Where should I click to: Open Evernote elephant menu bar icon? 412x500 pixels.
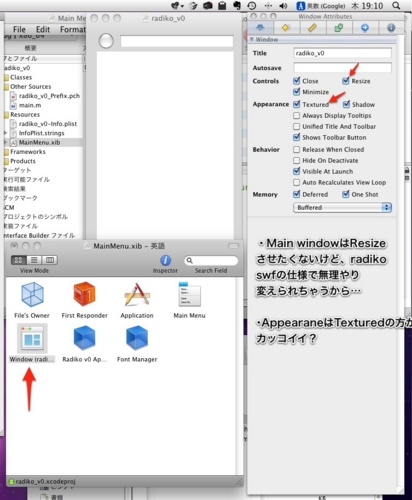pos(237,6)
